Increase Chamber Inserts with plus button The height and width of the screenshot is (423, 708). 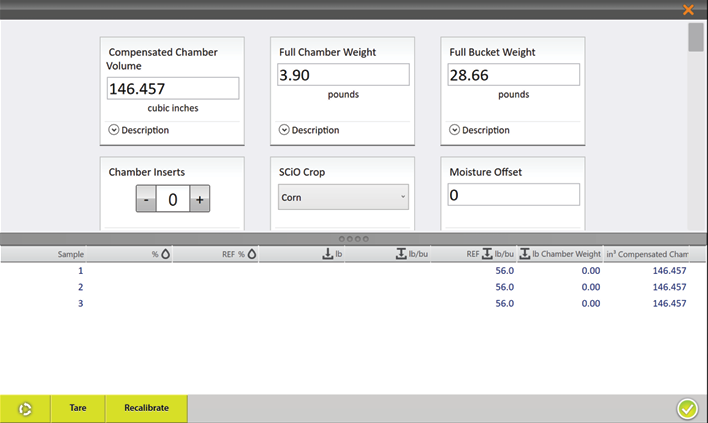coord(200,200)
